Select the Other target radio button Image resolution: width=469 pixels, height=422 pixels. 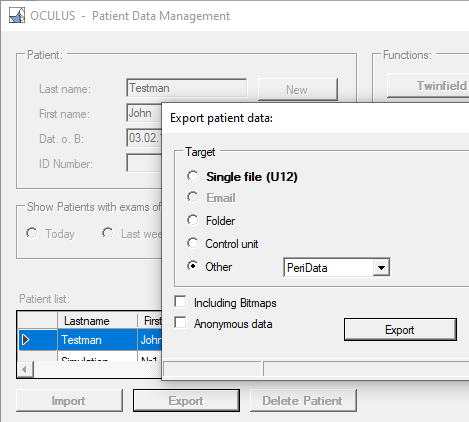coord(193,266)
